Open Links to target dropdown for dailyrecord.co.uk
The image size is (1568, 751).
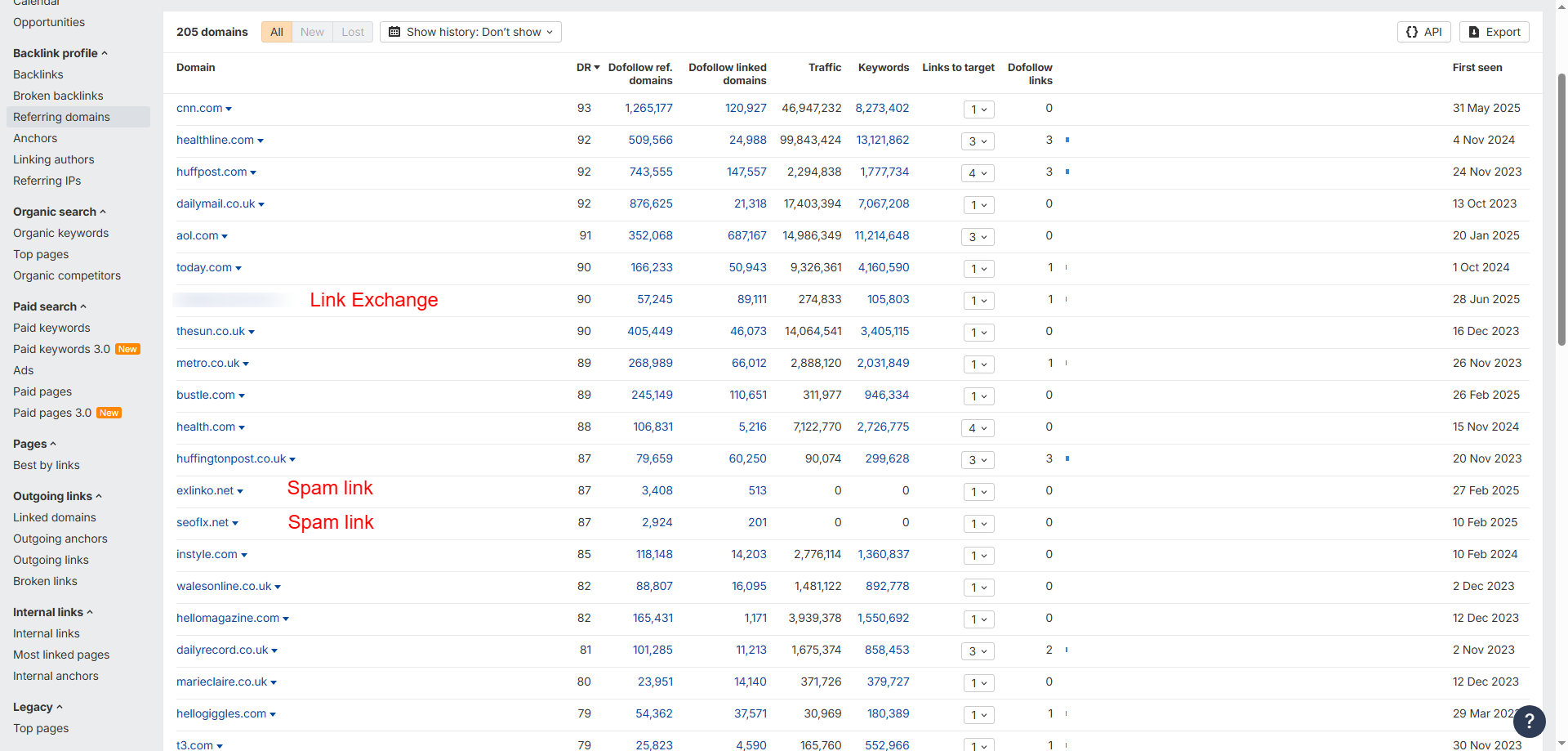(978, 651)
